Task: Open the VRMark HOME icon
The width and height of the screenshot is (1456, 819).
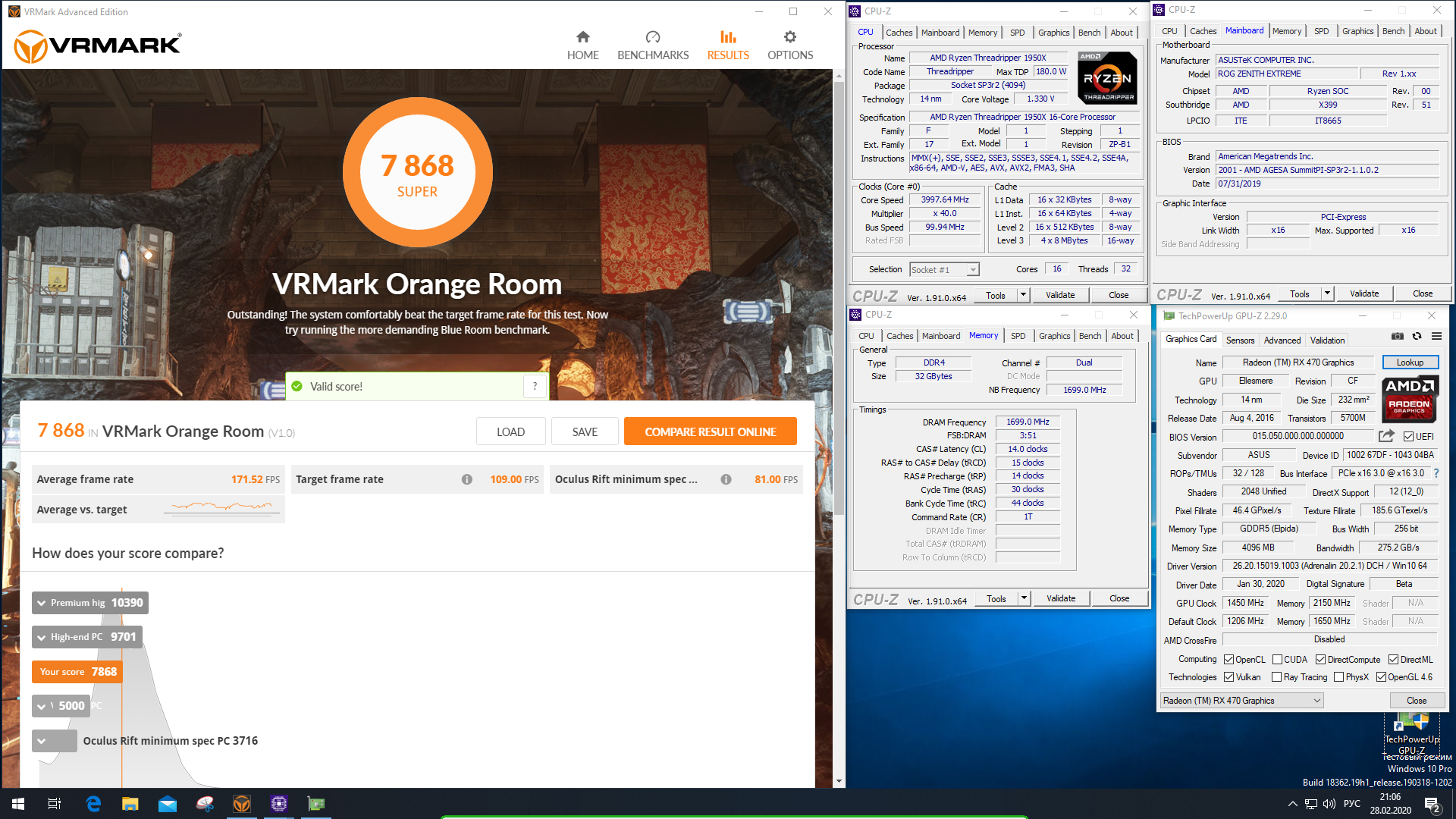Action: (x=582, y=36)
